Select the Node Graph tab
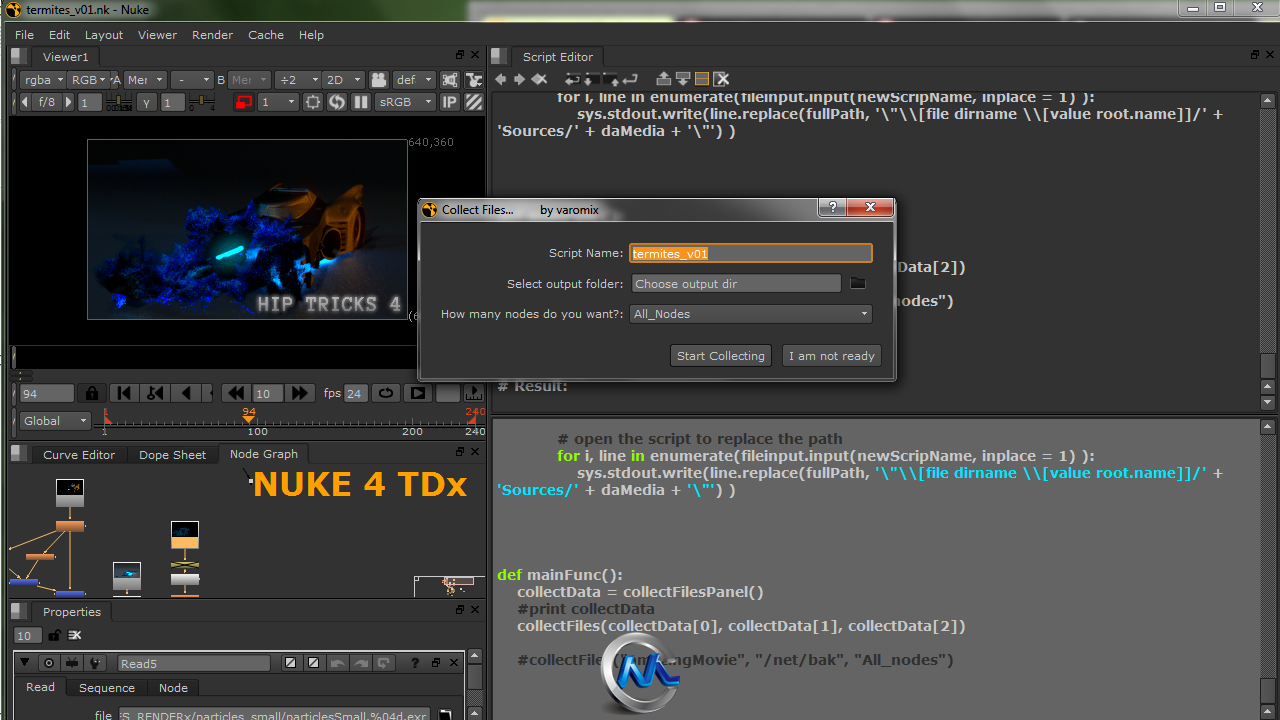 click(264, 454)
